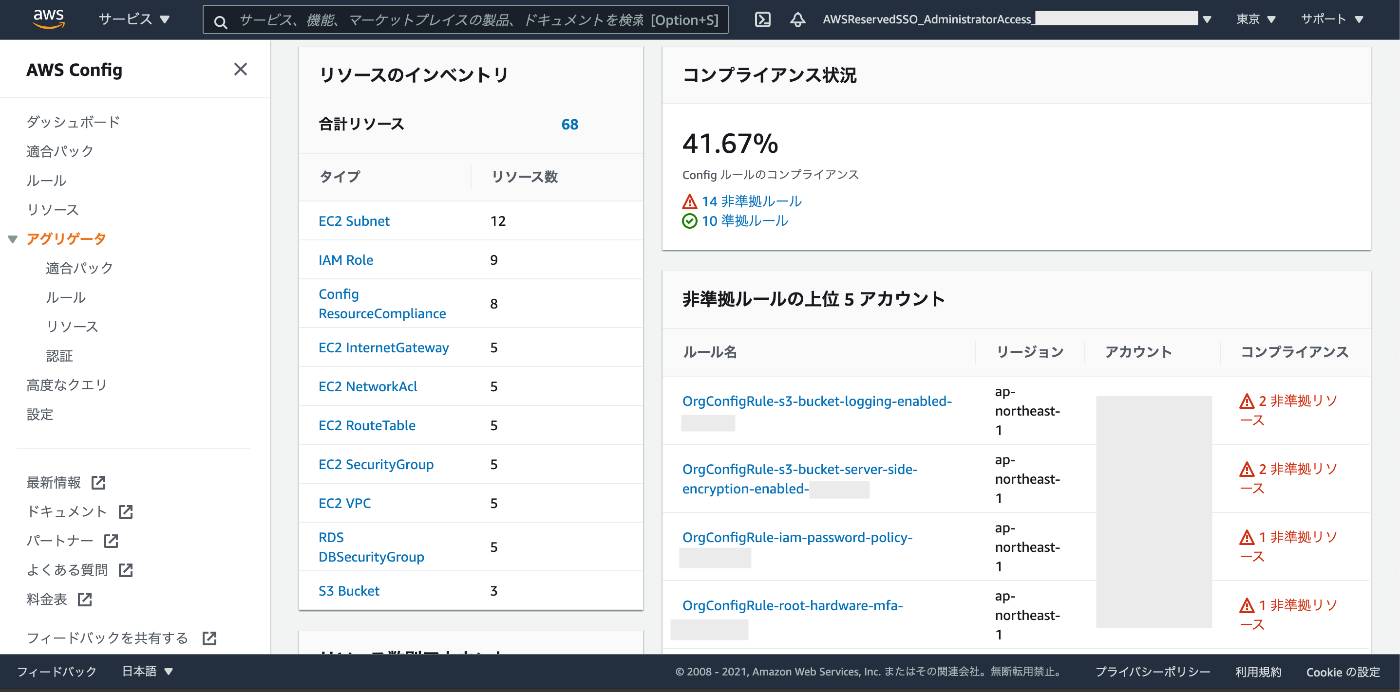This screenshot has width=1400, height=692.
Task: Open external link icon next to フィードバックを共有する
Action: [209, 638]
